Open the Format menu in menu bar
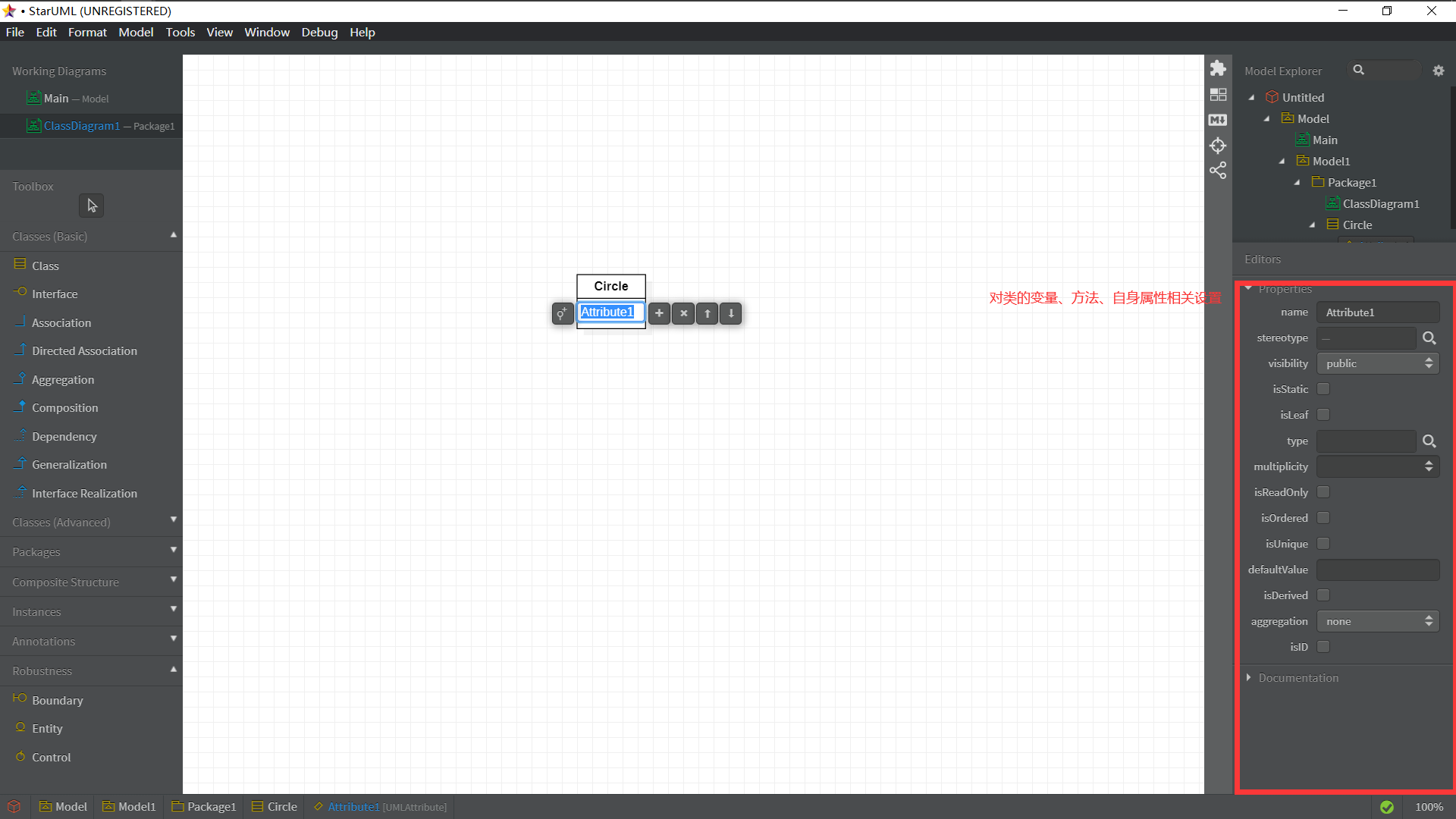1456x819 pixels. tap(87, 32)
